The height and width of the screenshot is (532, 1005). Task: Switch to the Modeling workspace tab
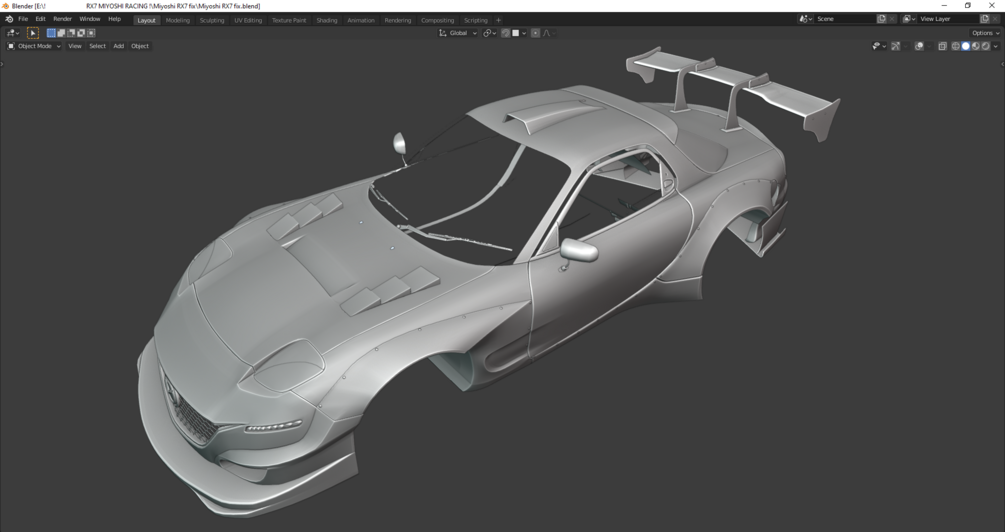pyautogui.click(x=178, y=21)
